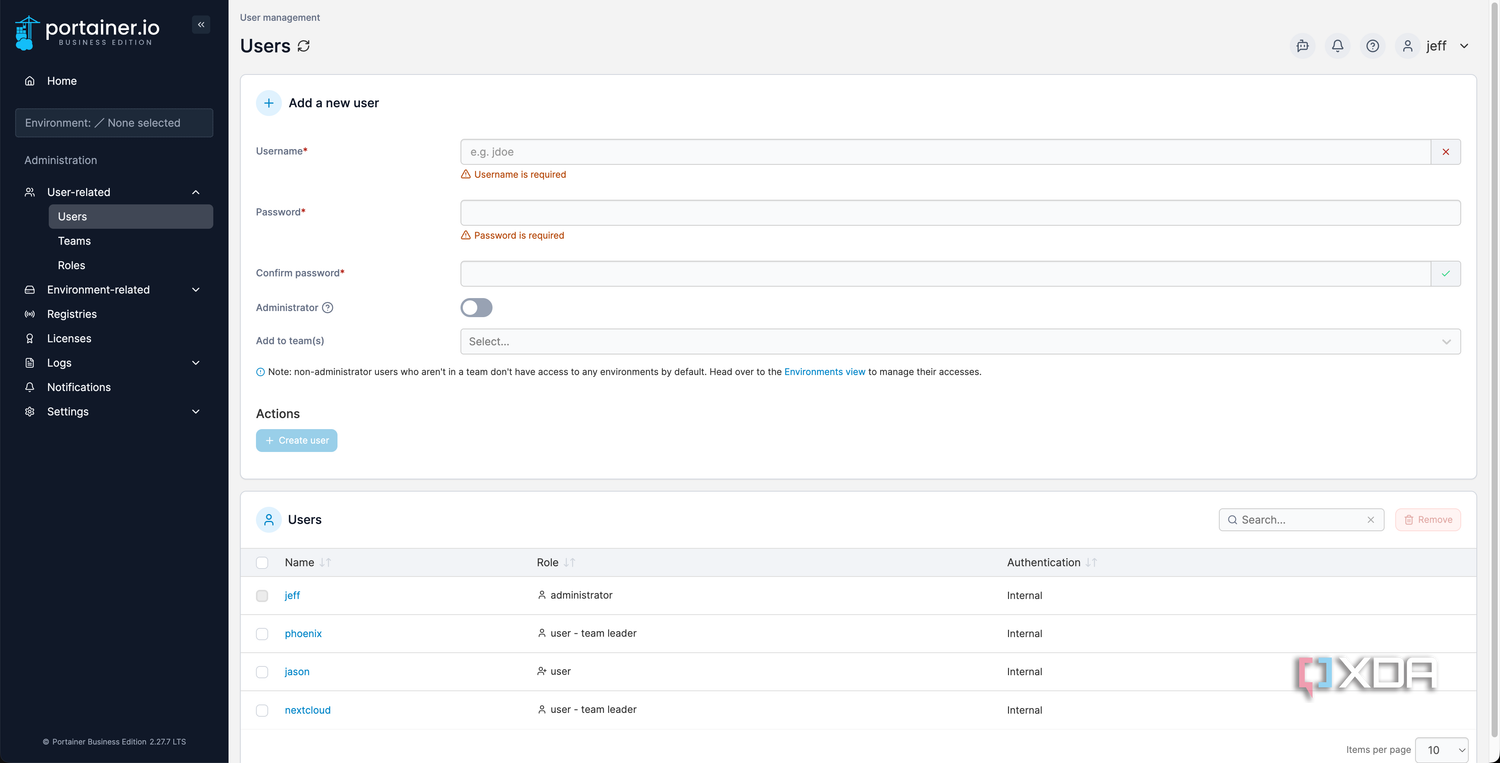
Task: Click into the Username input field
Action: tap(945, 152)
